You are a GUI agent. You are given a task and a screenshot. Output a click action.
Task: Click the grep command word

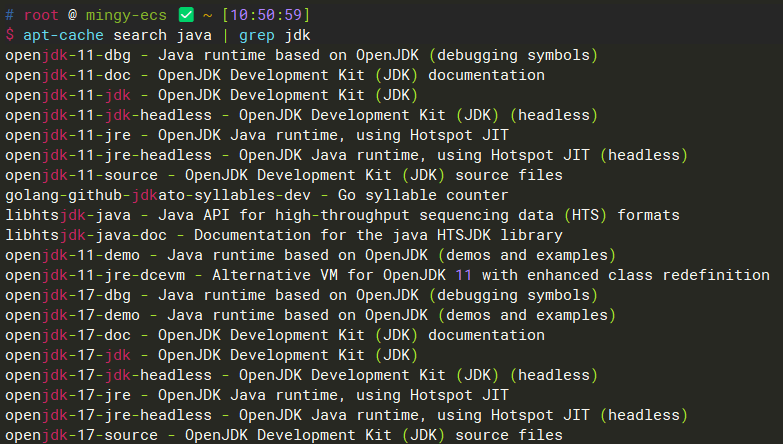[x=257, y=35]
